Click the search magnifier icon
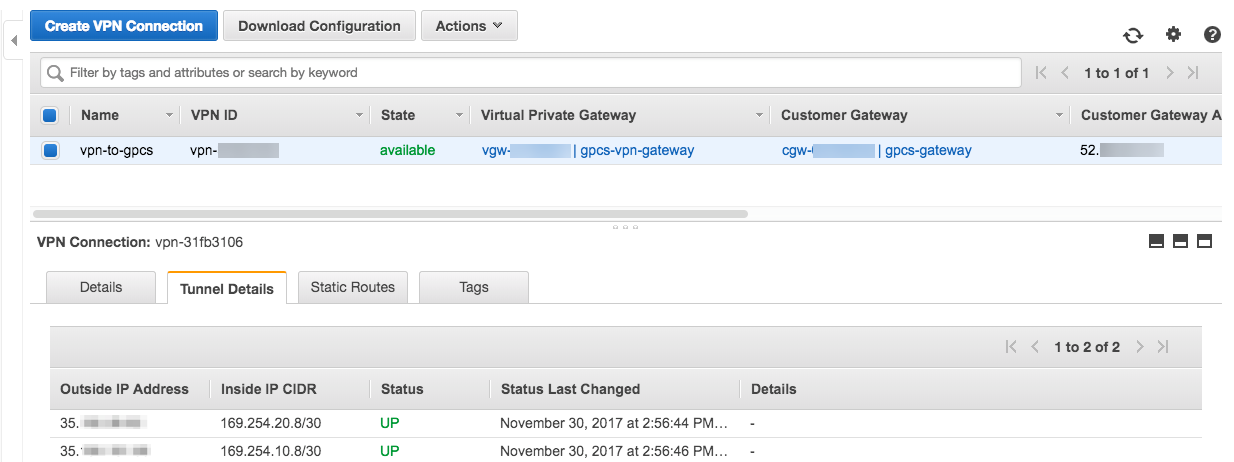The image size is (1234, 462). 54,73
